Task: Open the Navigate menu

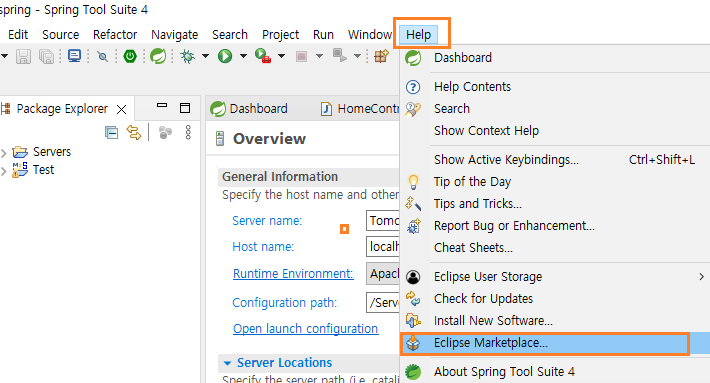Action: 174,34
